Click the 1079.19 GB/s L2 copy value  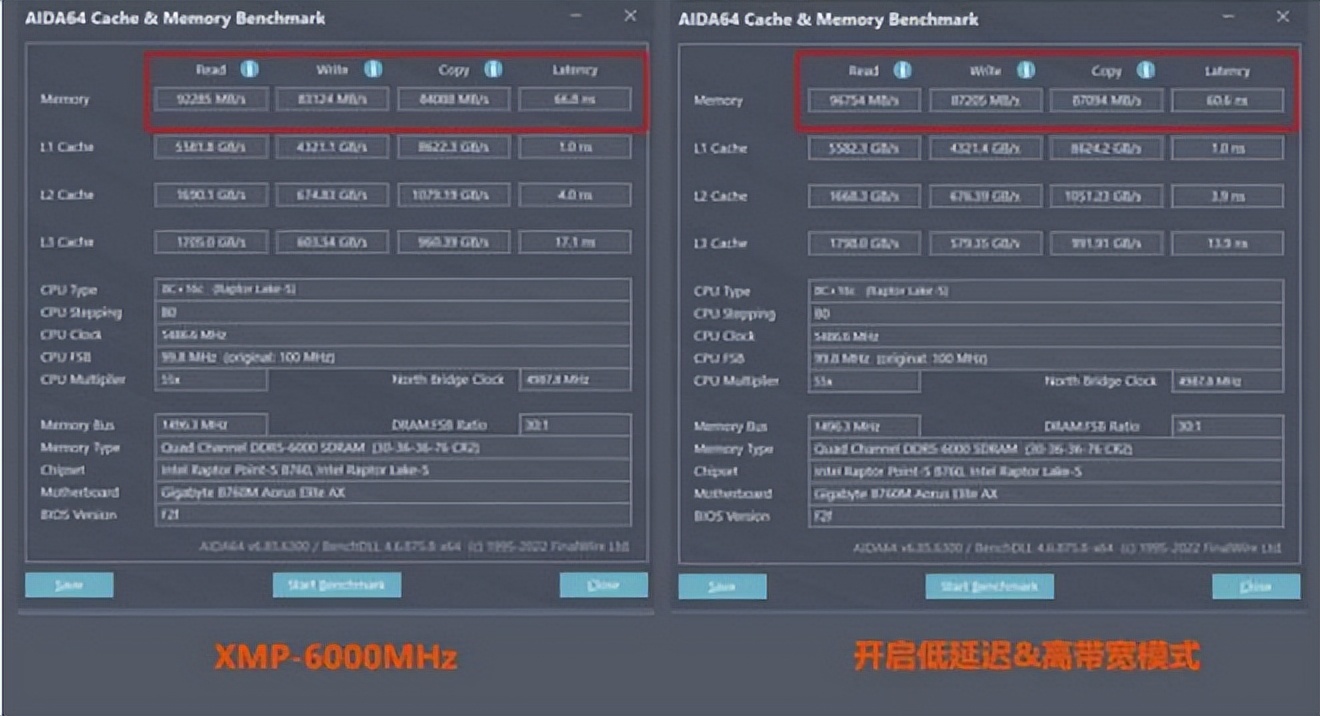click(454, 194)
